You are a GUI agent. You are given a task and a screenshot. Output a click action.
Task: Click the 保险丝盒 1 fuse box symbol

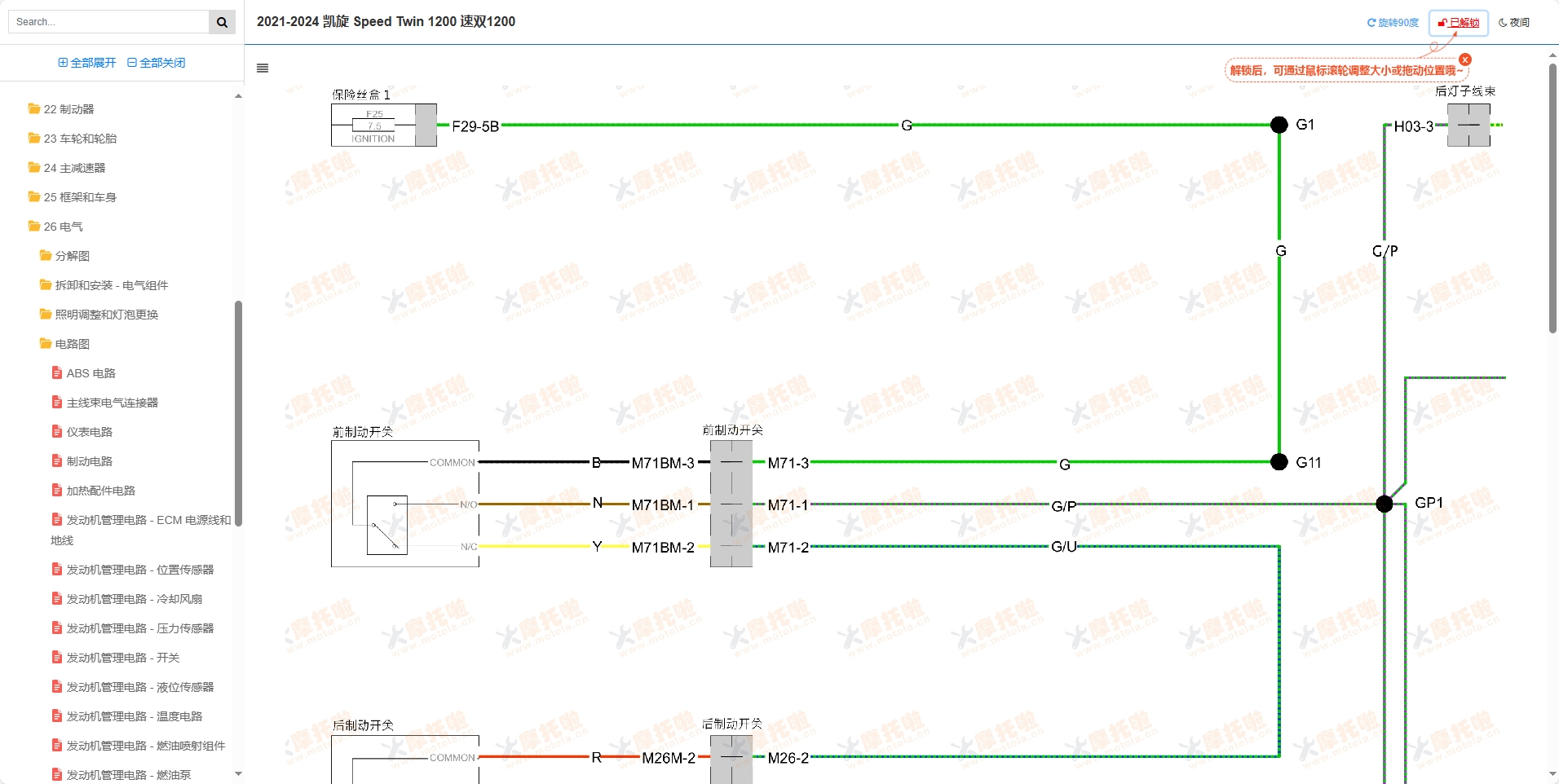coord(384,126)
